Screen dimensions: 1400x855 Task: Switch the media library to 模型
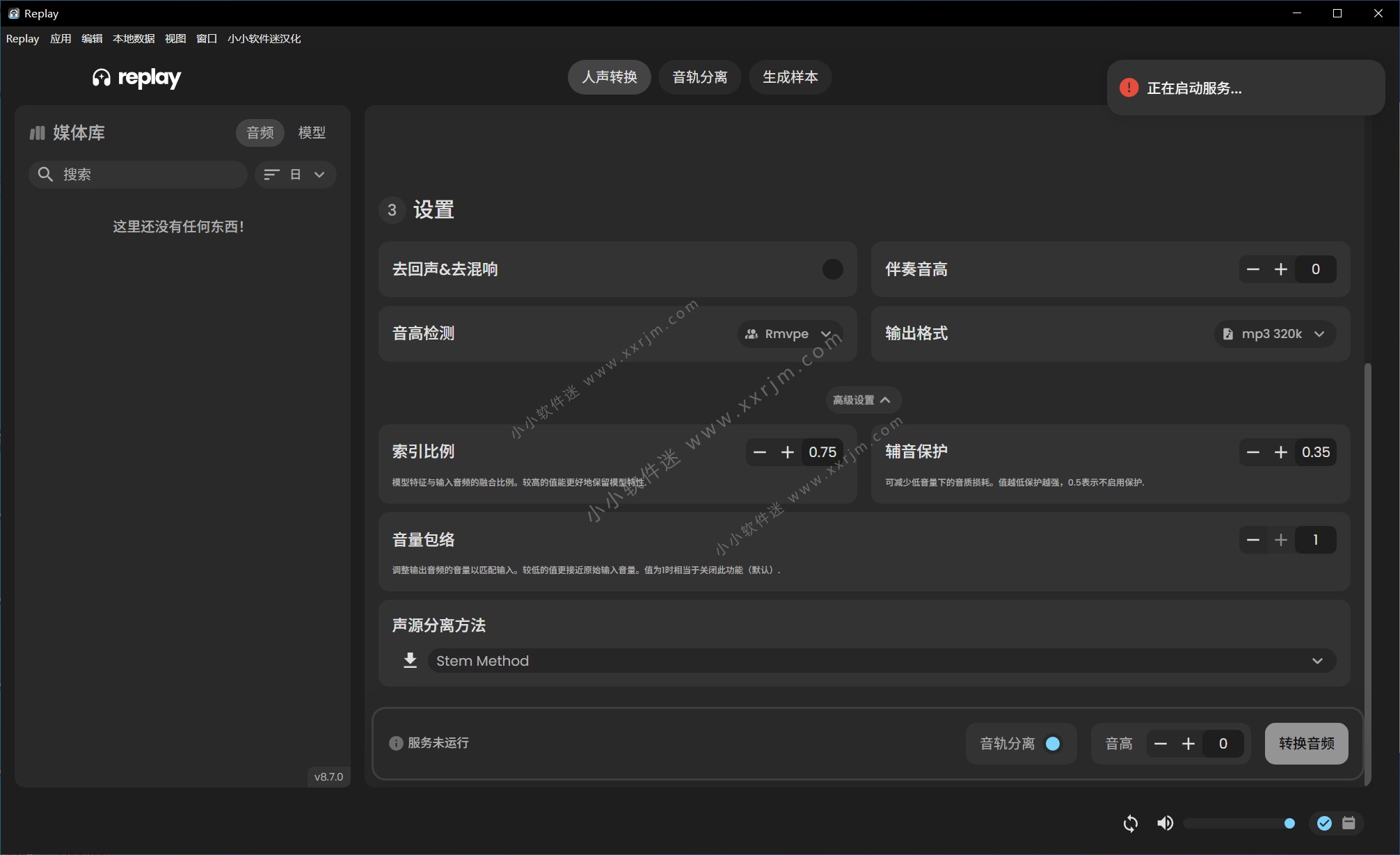click(312, 132)
